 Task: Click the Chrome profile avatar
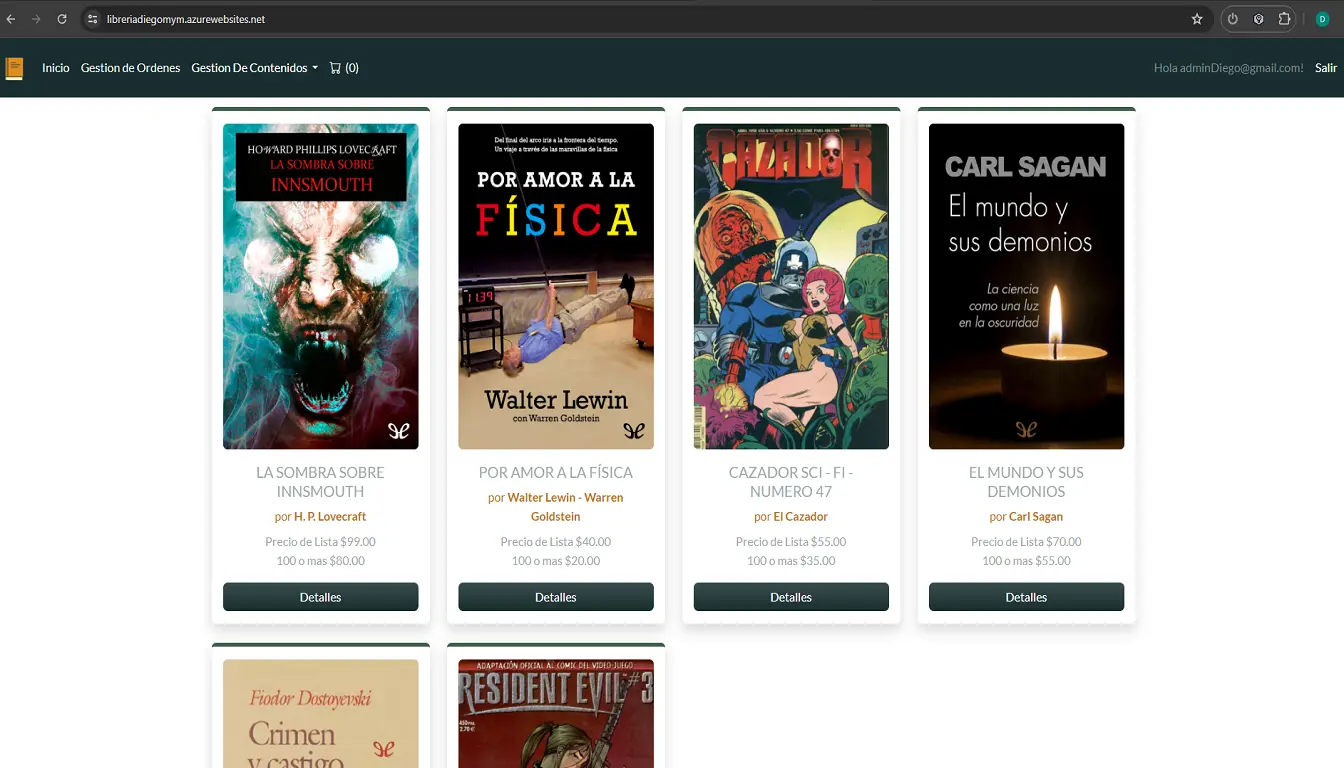tap(1322, 19)
